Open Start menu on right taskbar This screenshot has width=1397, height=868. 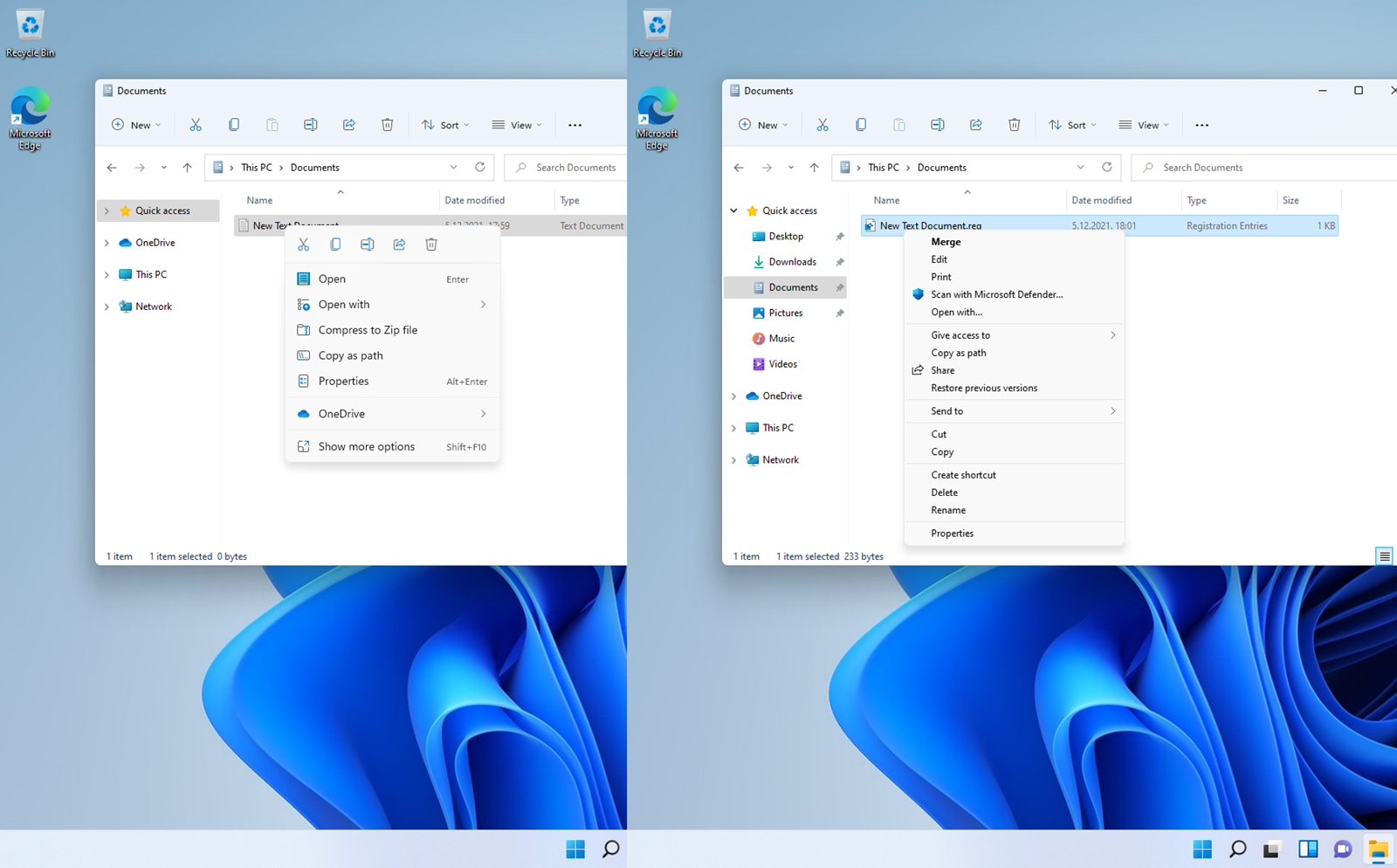(x=1202, y=849)
